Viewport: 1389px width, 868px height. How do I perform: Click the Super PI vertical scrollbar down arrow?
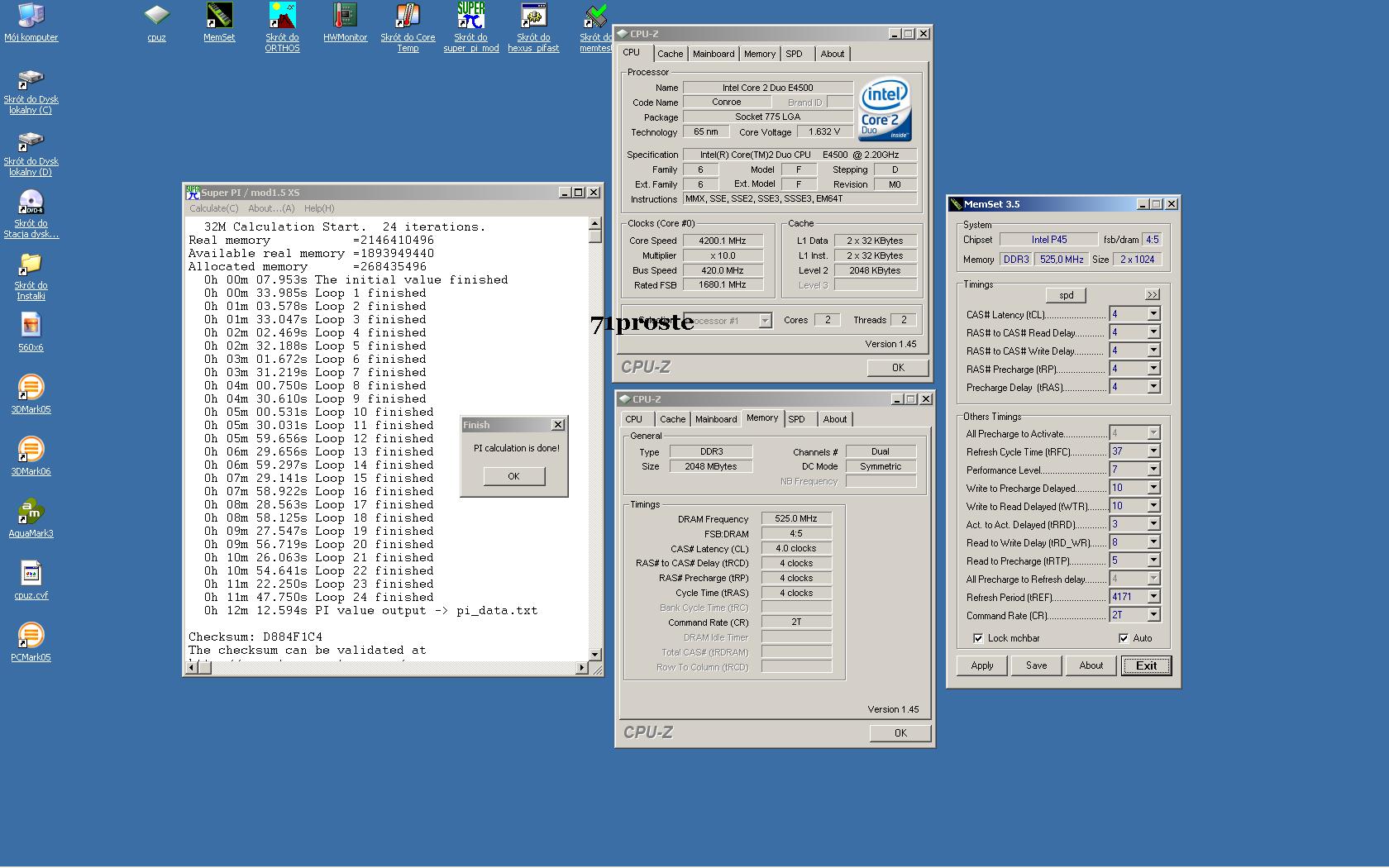coord(594,654)
